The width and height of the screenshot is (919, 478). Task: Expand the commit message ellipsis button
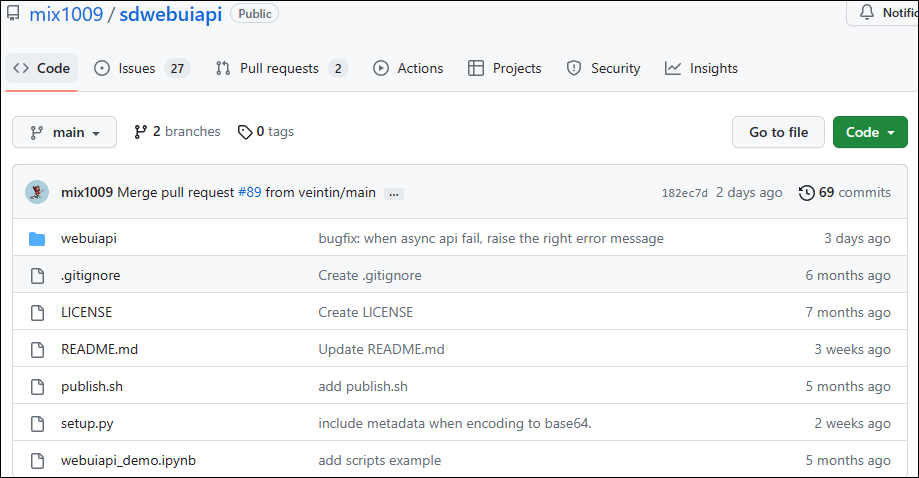[394, 193]
